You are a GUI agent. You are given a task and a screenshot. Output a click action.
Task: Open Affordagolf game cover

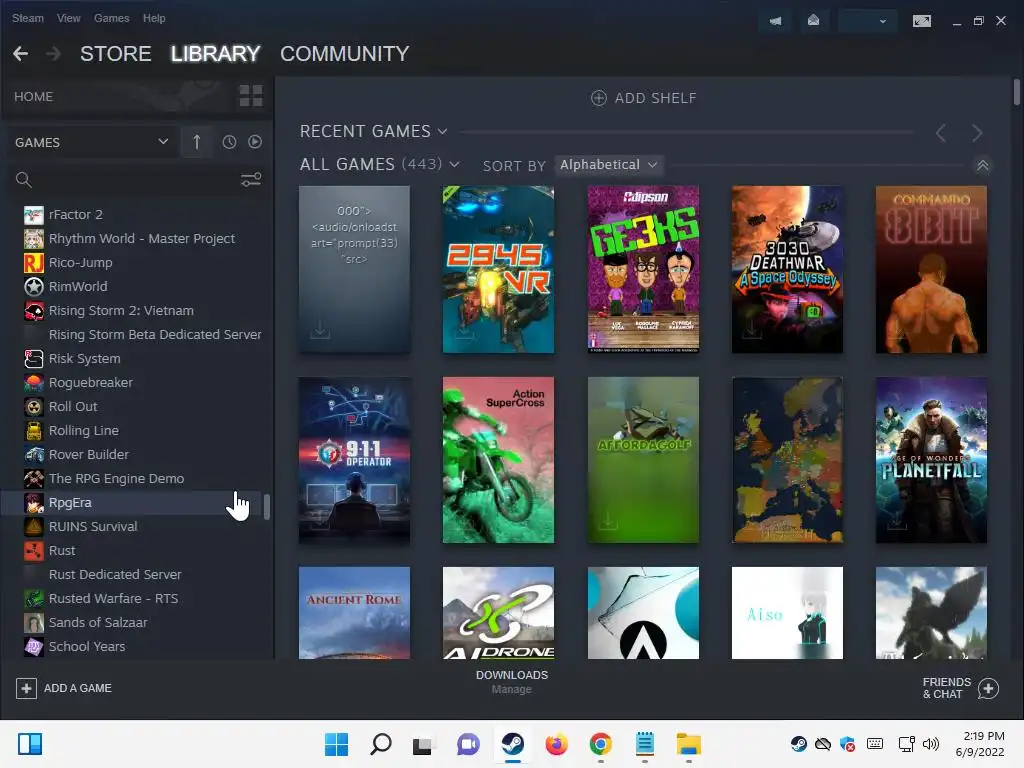(x=643, y=460)
